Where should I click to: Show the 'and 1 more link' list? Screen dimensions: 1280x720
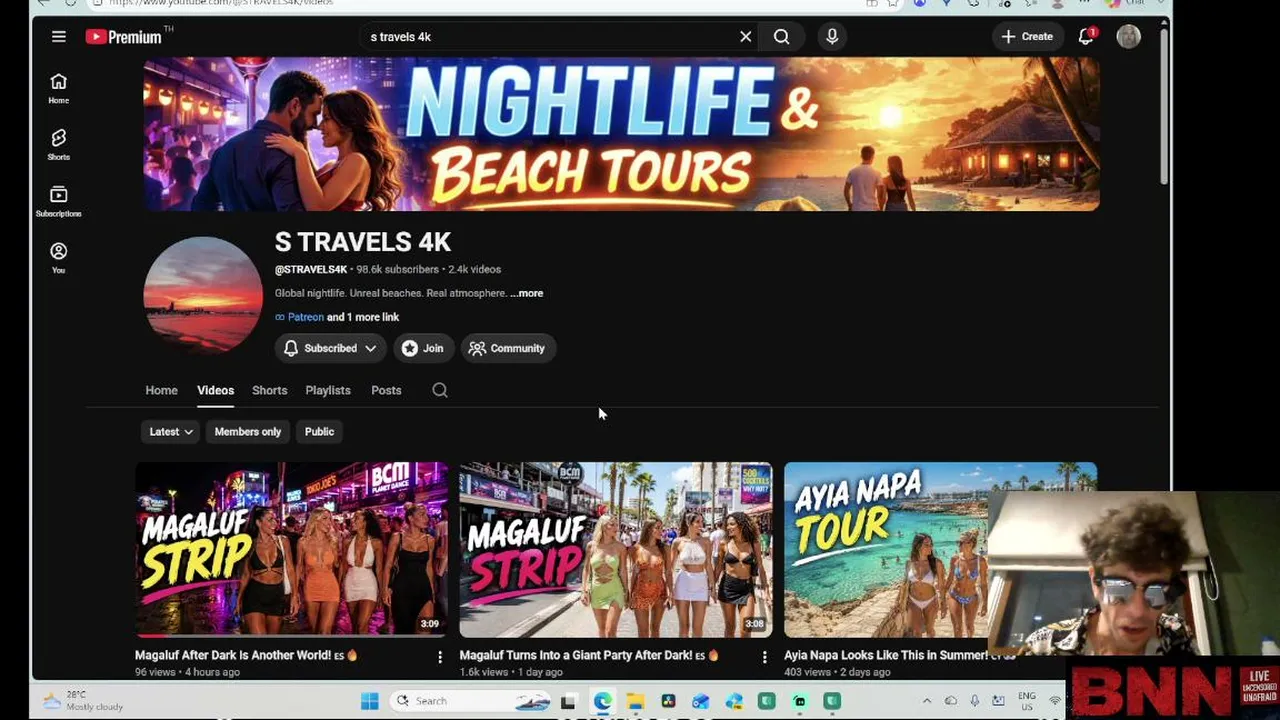[x=363, y=317]
